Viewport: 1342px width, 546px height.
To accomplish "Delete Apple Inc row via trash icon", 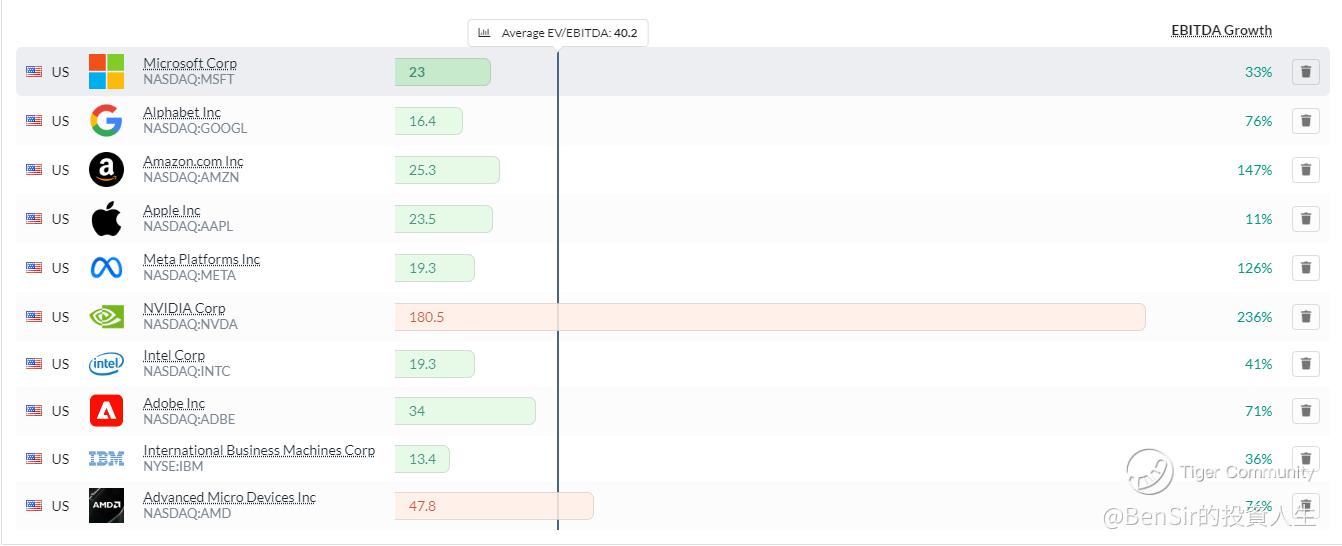I will point(1305,219).
